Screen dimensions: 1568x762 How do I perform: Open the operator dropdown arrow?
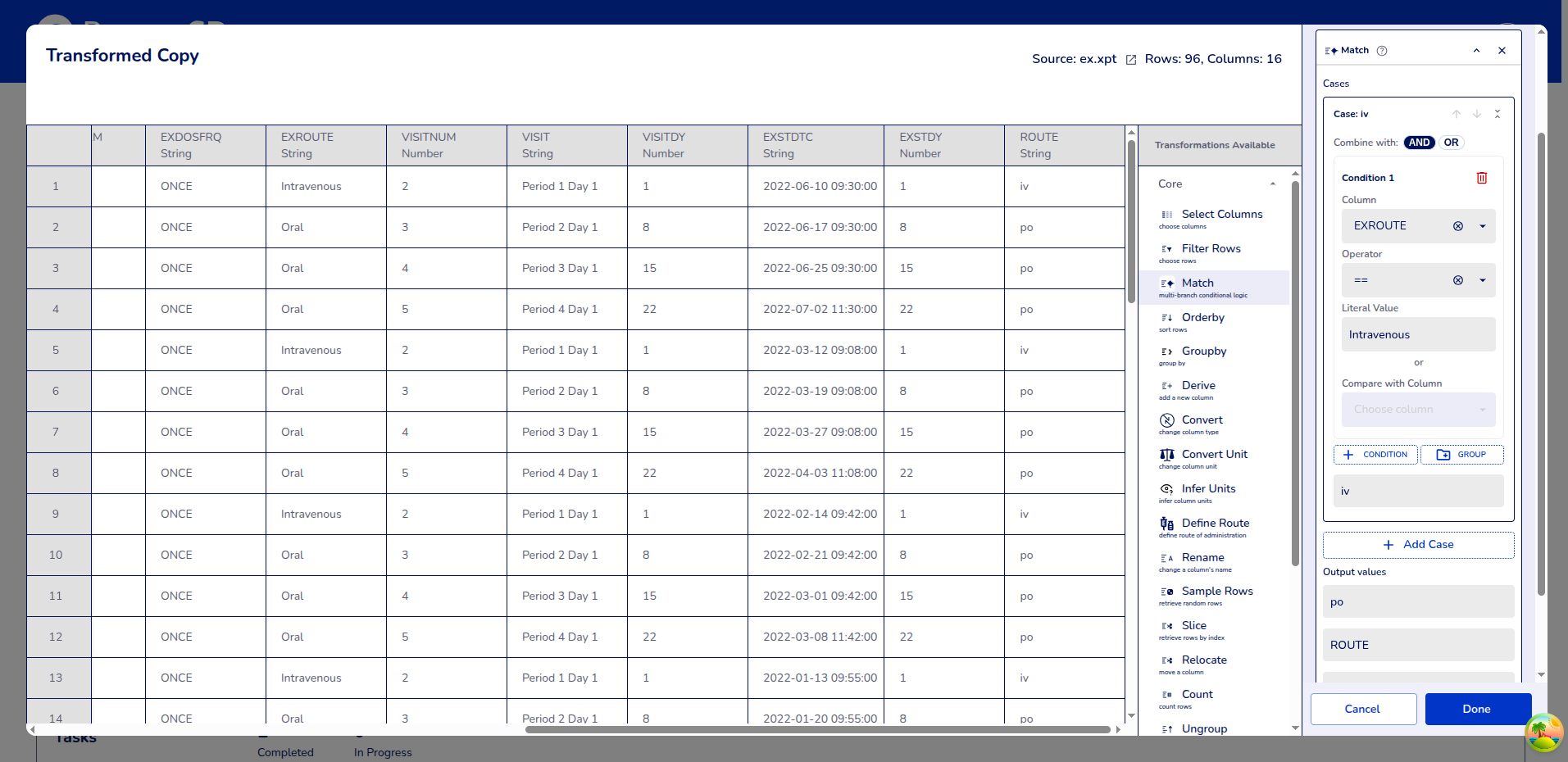click(x=1482, y=280)
